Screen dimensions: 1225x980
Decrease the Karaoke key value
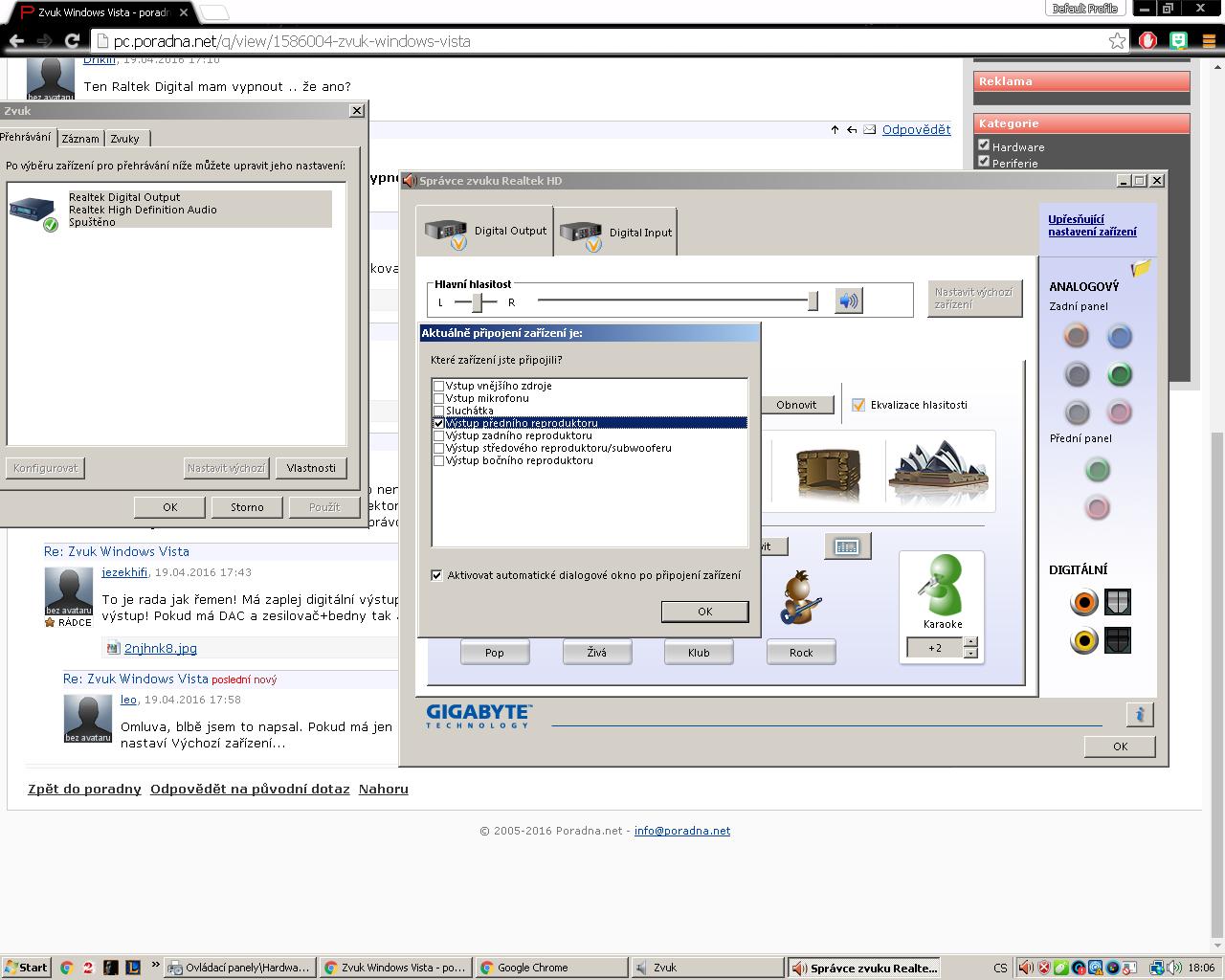coord(970,654)
